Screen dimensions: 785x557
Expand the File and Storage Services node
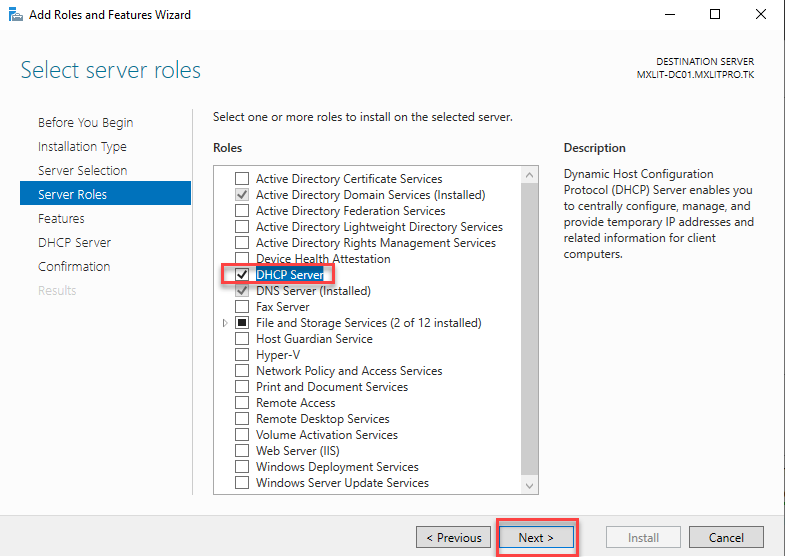225,323
